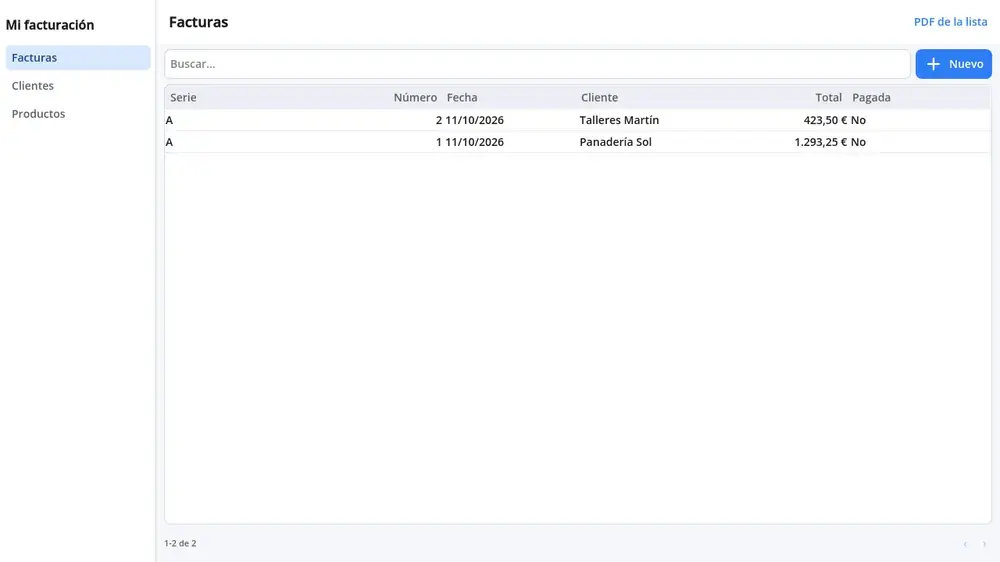Viewport: 1000px width, 562px height.
Task: Click Pagada value No for Talleres Martín
Action: (x=858, y=120)
